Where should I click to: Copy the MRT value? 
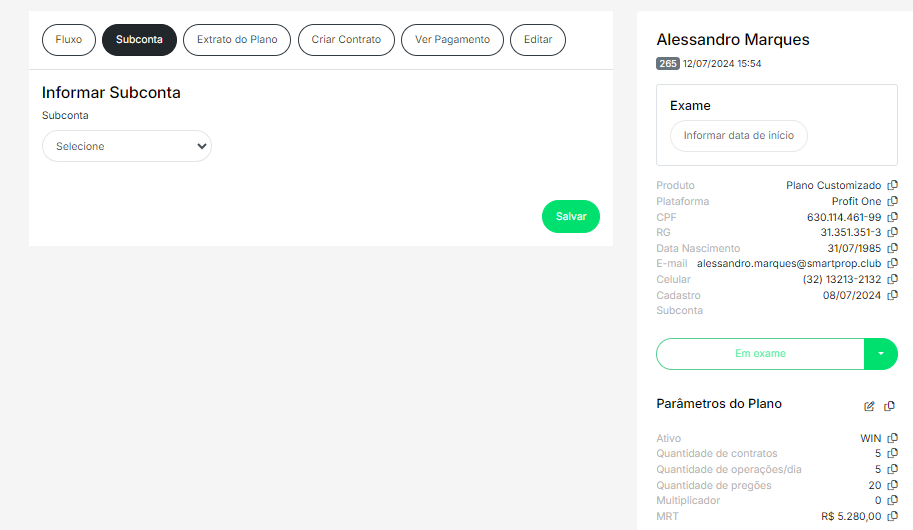click(893, 517)
